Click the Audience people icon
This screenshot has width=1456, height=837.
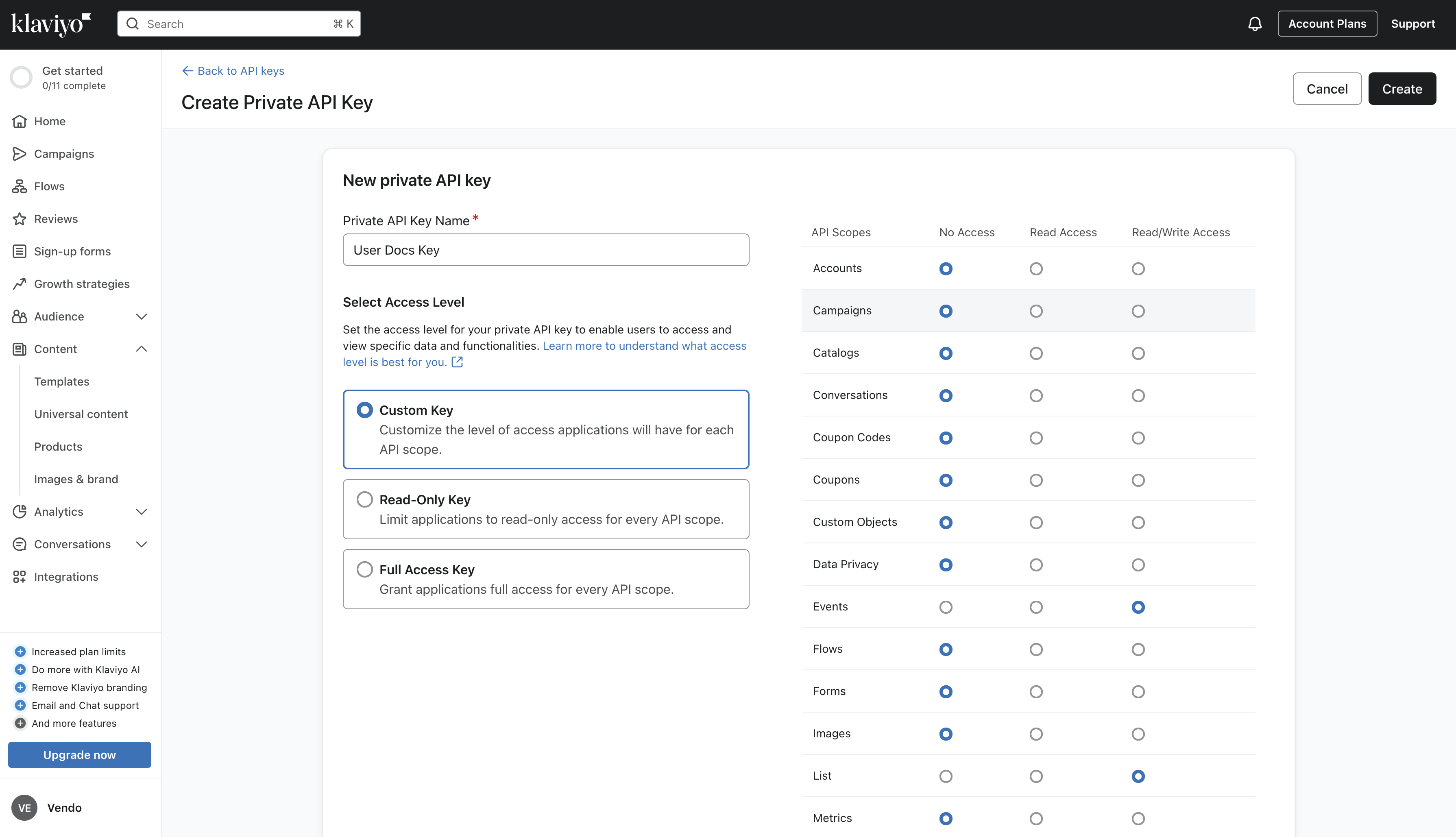20,316
